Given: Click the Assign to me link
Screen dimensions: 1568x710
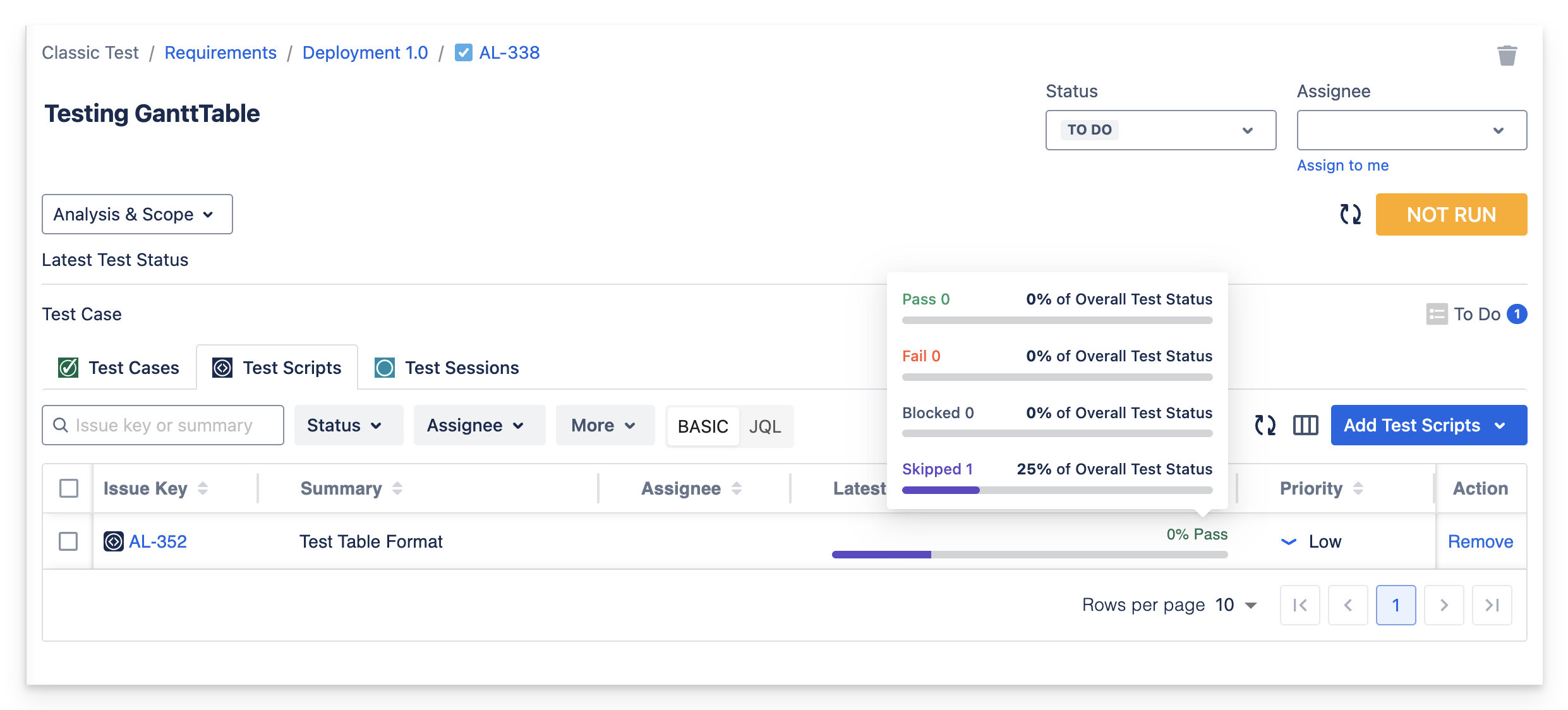Looking at the screenshot, I should click(1342, 165).
